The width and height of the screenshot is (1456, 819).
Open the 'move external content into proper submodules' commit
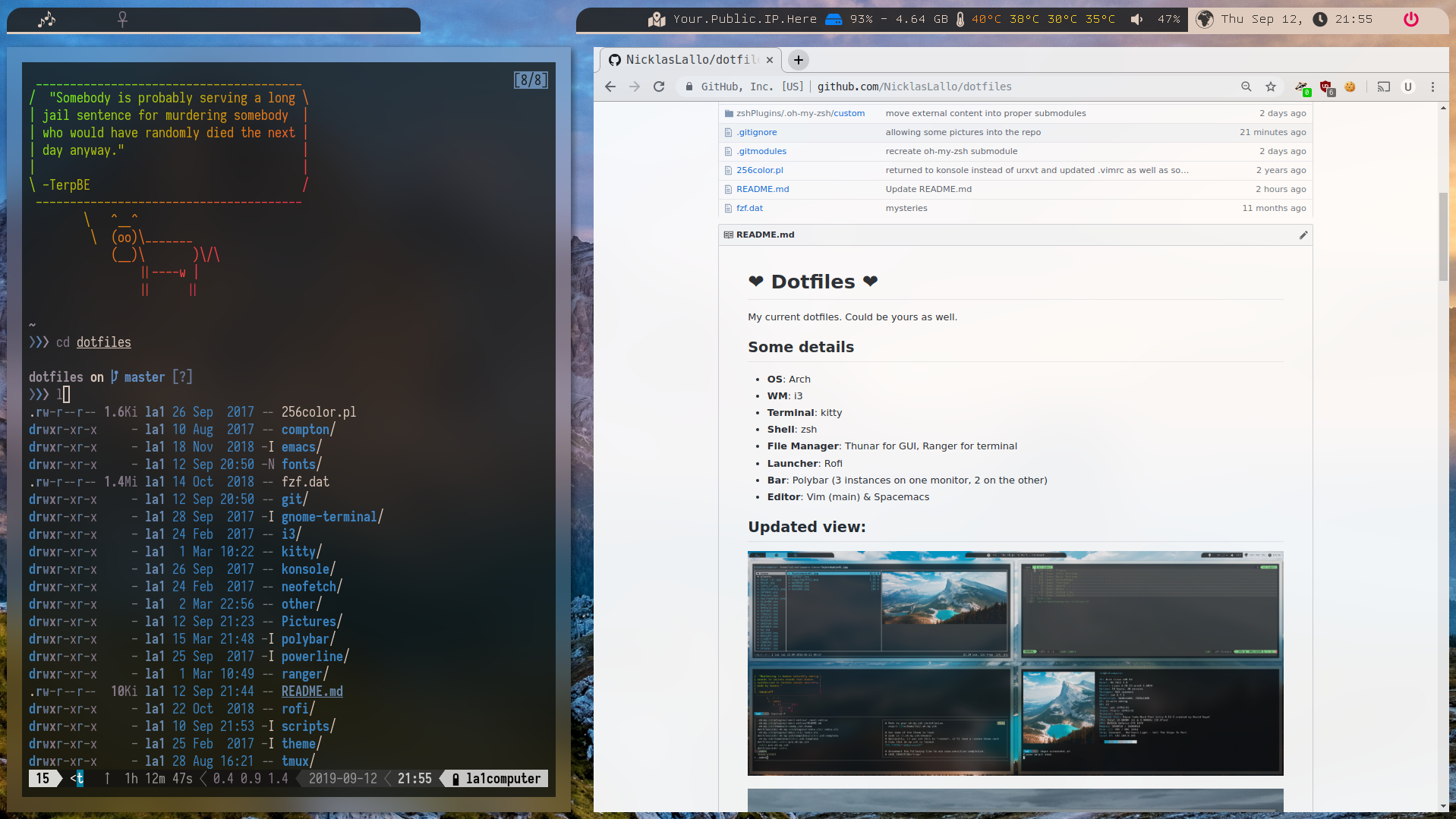985,113
